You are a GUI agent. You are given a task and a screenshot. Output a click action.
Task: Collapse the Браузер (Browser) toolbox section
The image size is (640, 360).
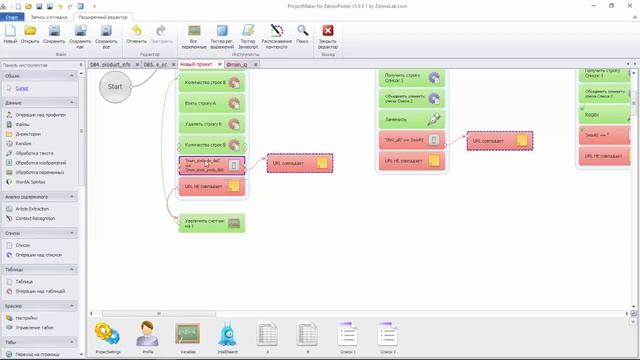(72, 306)
